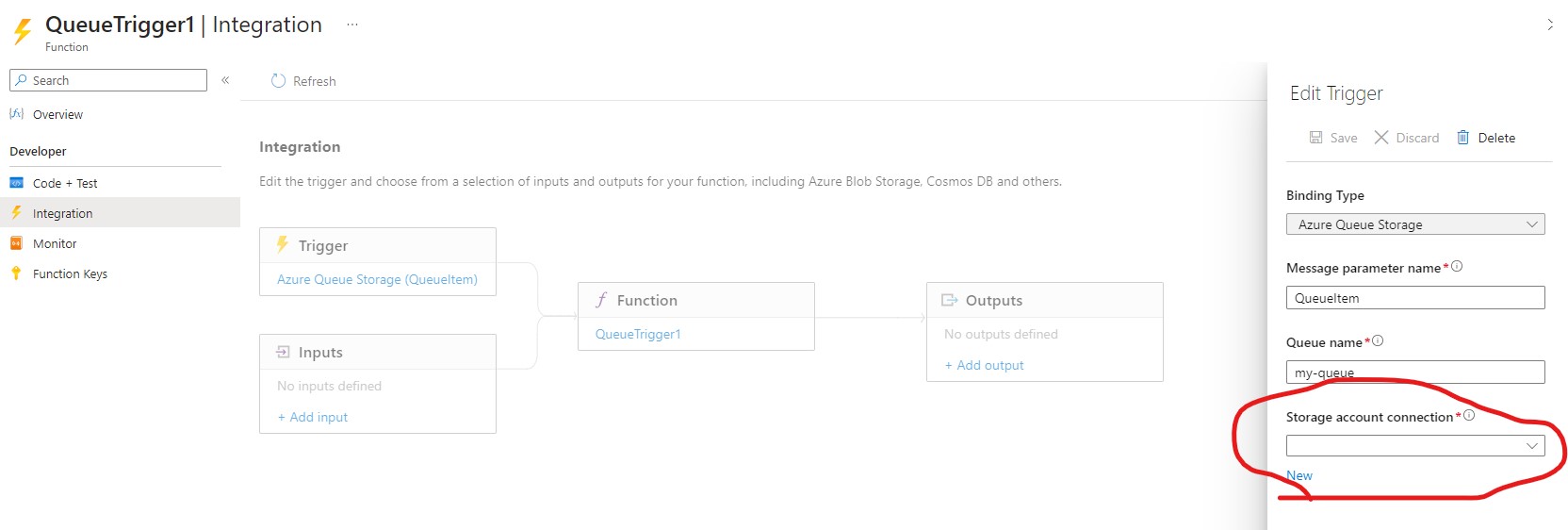Click the Azure Queue Storage (QueueItem) trigger link
This screenshot has height=530, width=1568.
[377, 279]
